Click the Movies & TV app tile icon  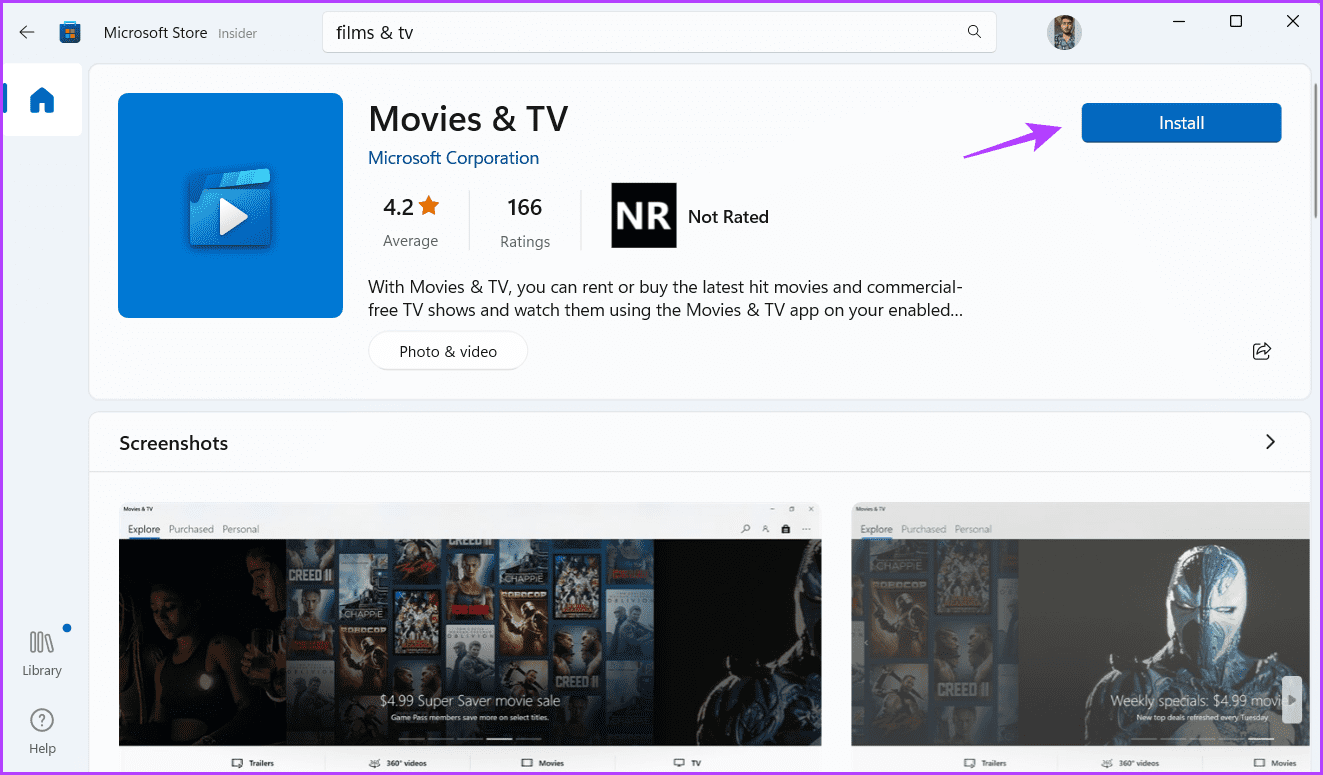[x=230, y=205]
